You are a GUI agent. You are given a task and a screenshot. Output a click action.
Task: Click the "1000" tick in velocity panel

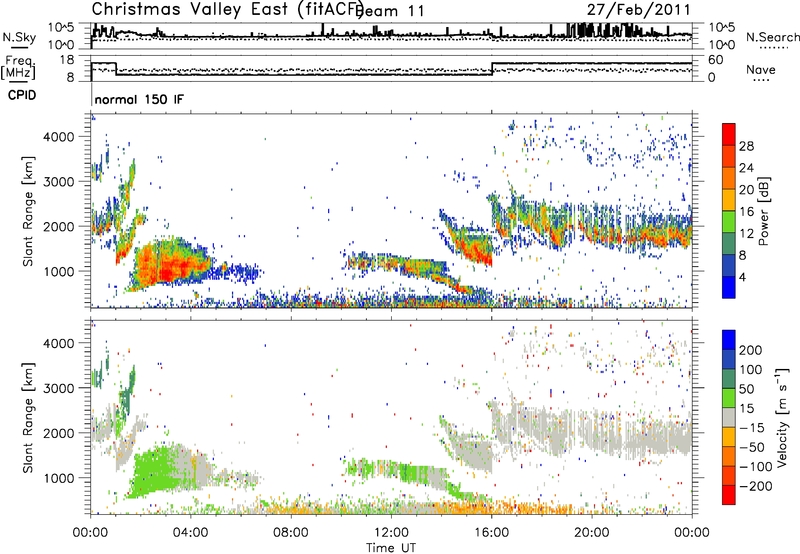pyautogui.click(x=59, y=479)
